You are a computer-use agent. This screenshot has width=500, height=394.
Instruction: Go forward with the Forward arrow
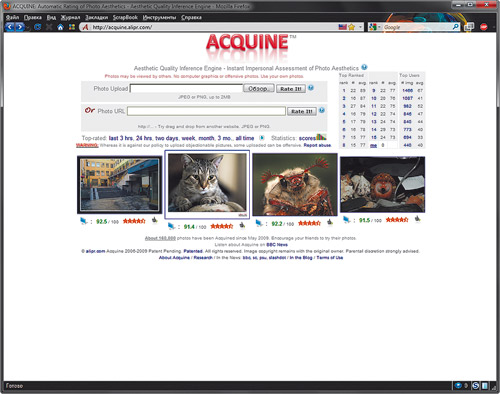[x=20, y=27]
